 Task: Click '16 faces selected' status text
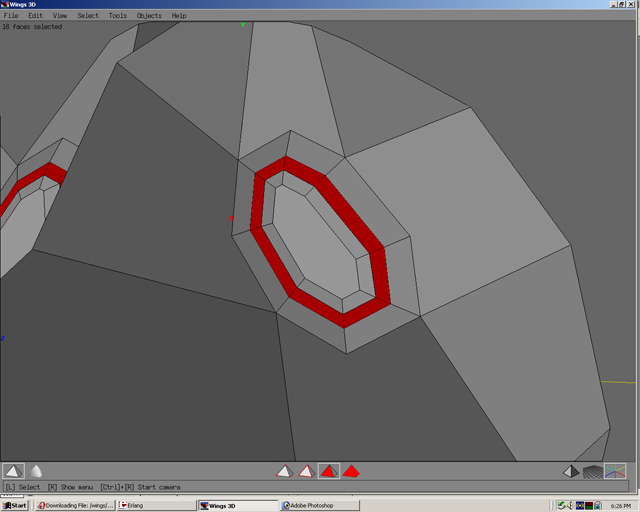pos(32,27)
